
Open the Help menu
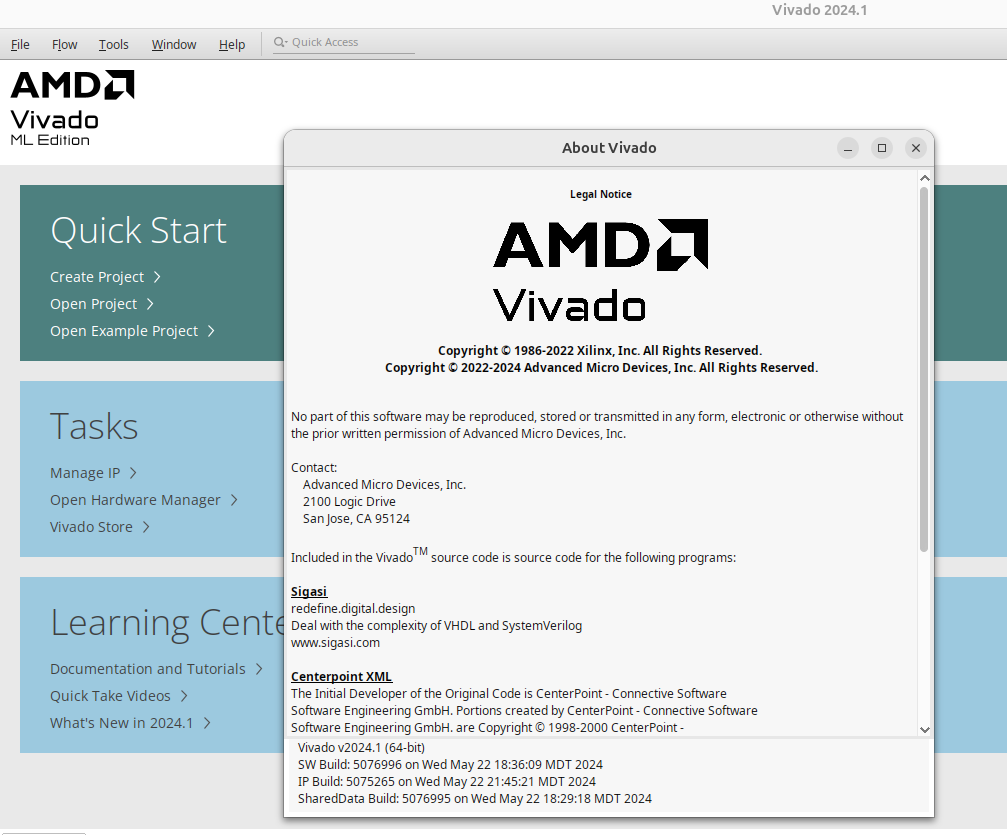[232, 44]
